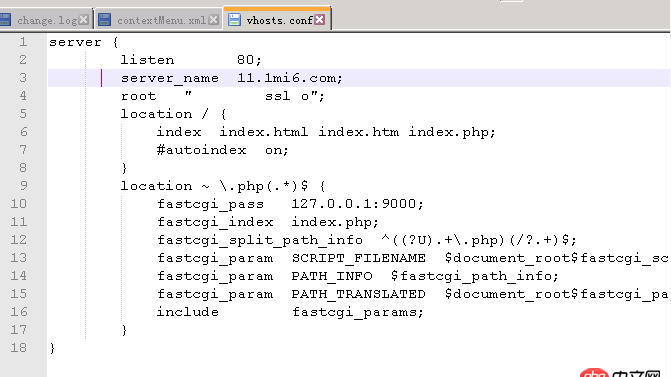Click the 'fastcgi_split_path_info' directive
The height and width of the screenshot is (377, 671).
click(260, 240)
